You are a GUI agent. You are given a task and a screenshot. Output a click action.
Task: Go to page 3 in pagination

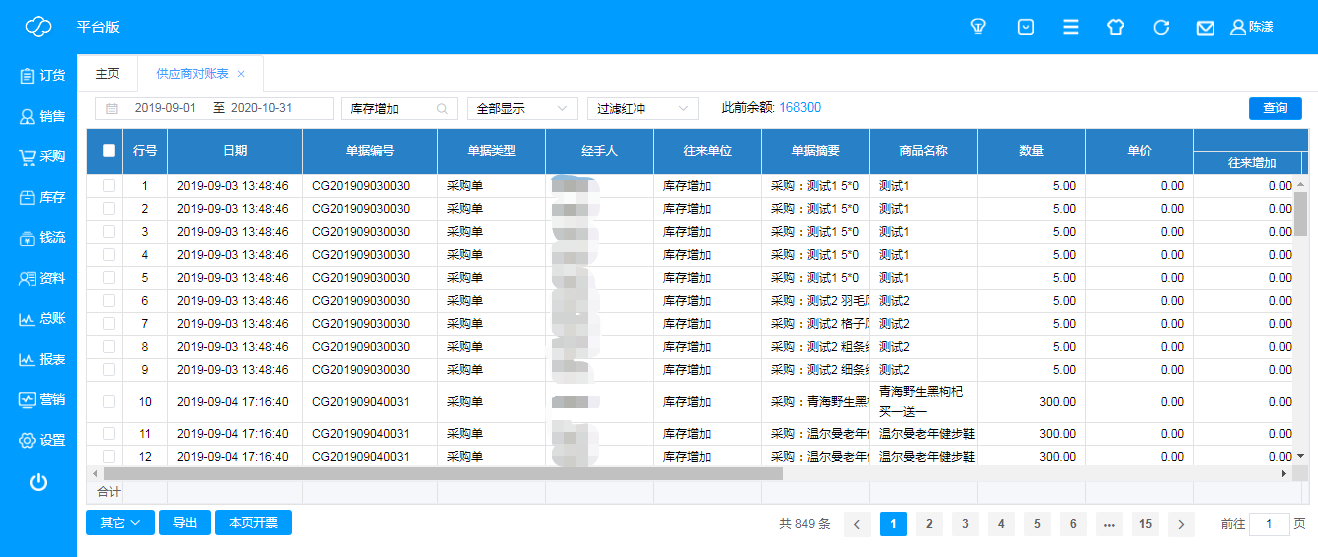(965, 524)
